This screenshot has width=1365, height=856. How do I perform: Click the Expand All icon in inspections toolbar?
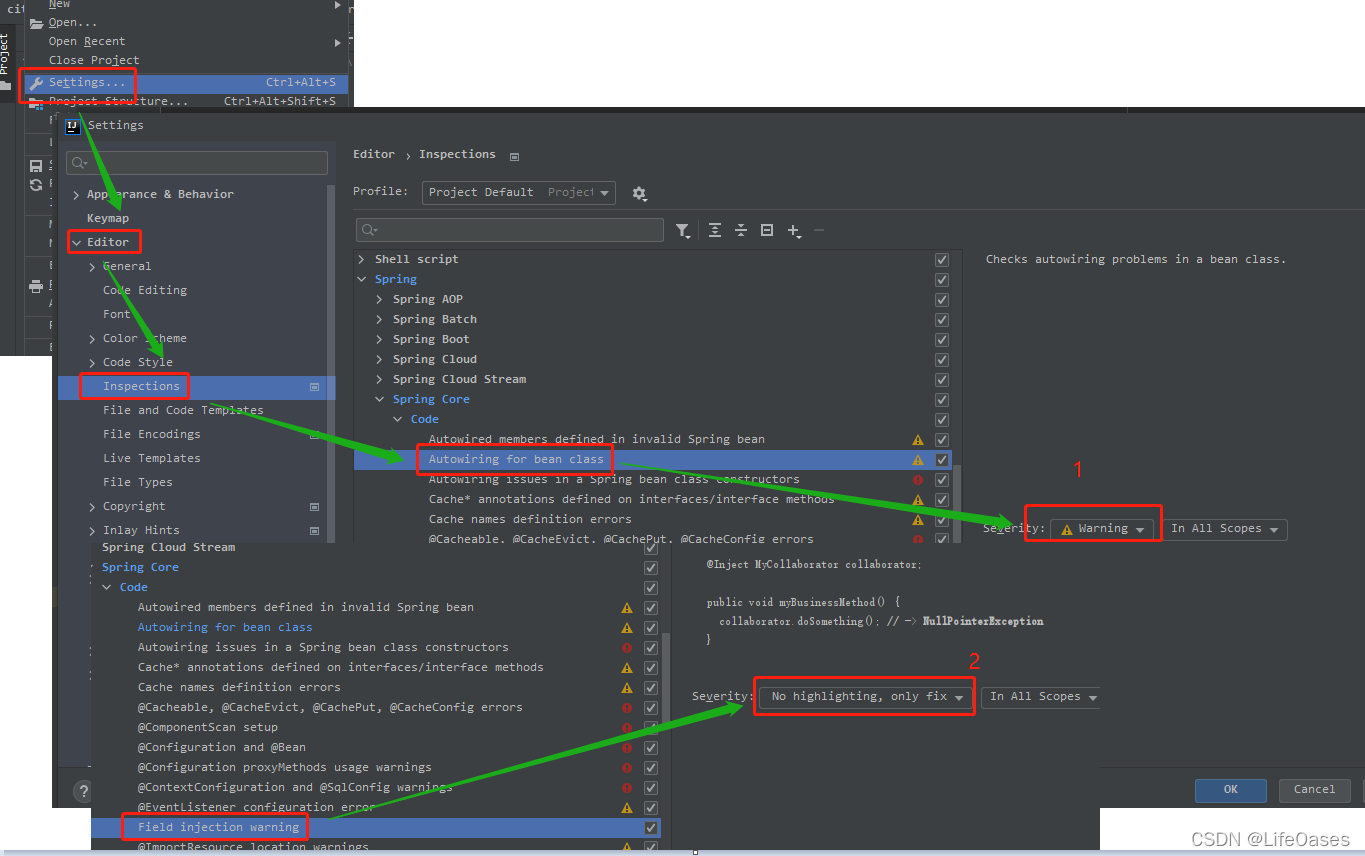pos(715,230)
